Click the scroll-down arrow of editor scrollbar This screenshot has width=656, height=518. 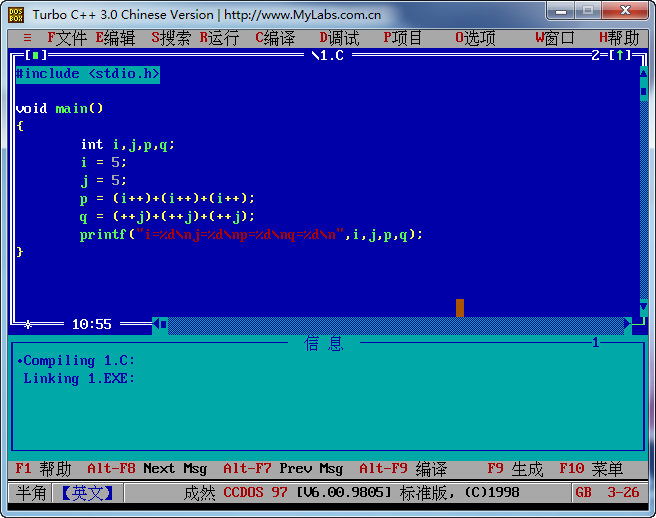[x=643, y=308]
